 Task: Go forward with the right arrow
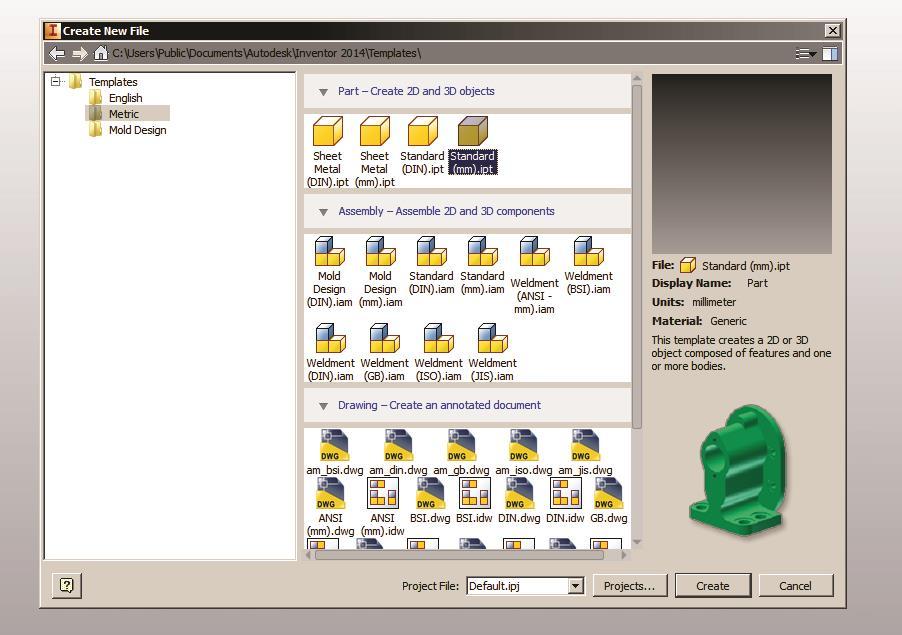[x=79, y=53]
